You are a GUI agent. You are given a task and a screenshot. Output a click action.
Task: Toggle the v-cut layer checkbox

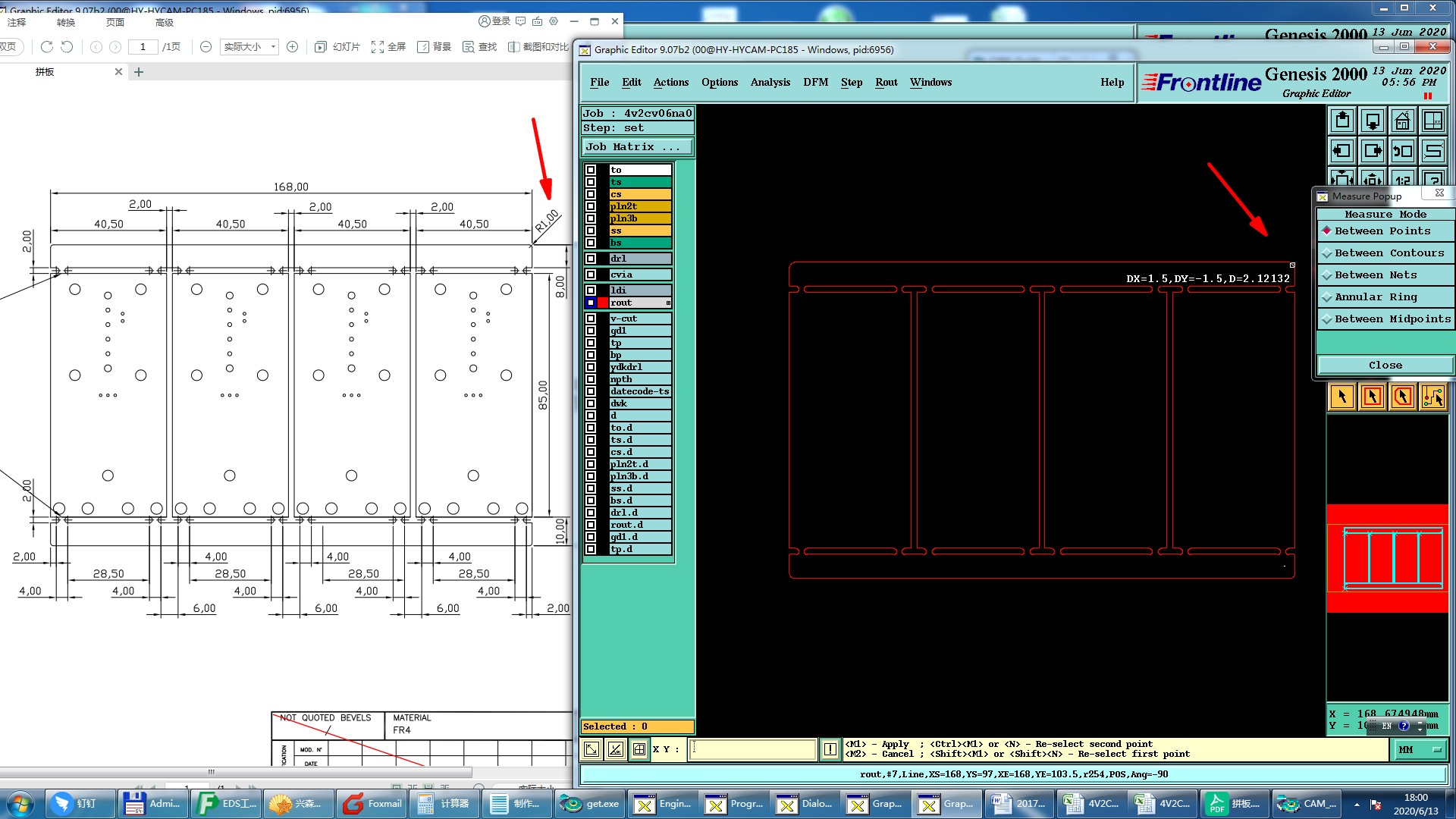[x=591, y=318]
